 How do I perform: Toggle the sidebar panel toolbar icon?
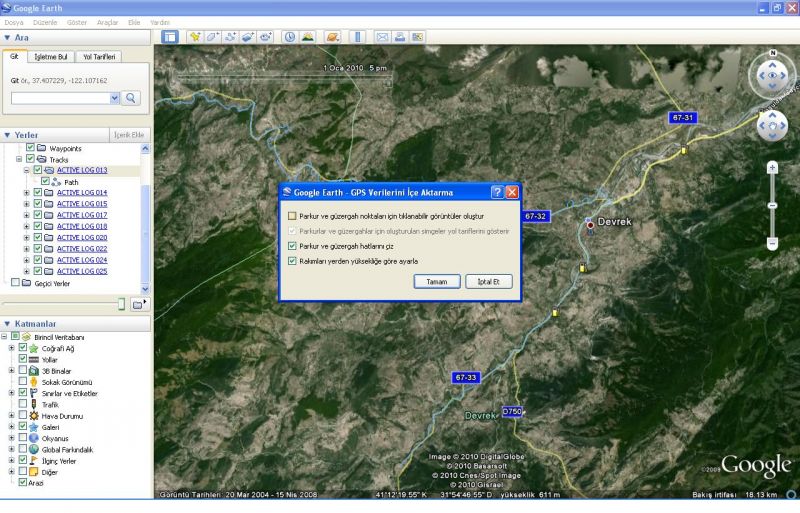(x=169, y=37)
